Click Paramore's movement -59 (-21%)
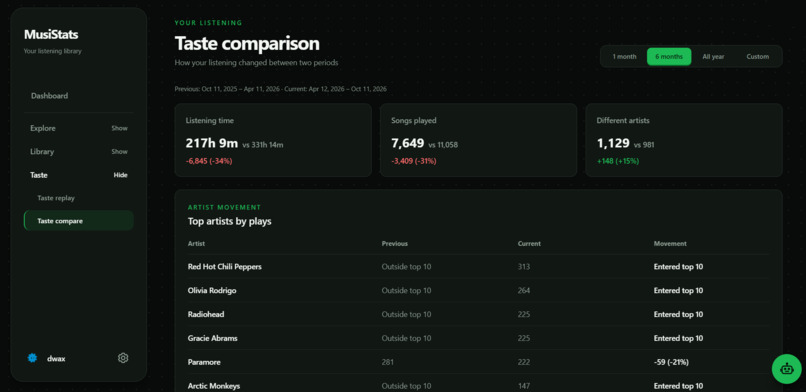Image resolution: width=806 pixels, height=392 pixels. click(671, 362)
